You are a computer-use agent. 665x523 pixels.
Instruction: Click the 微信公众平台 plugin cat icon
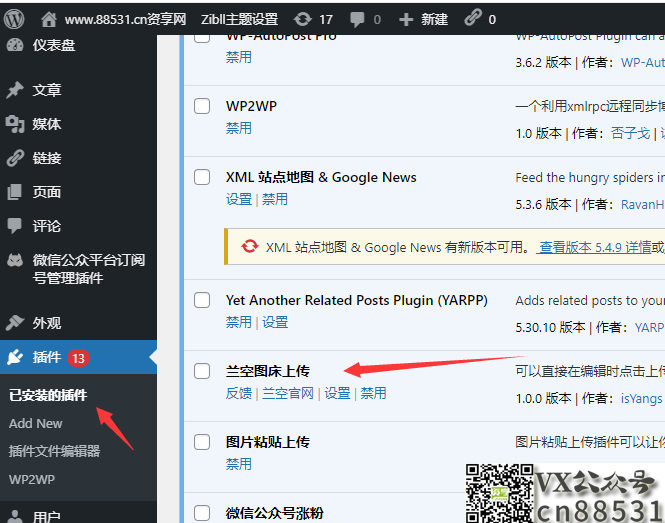tap(15, 260)
